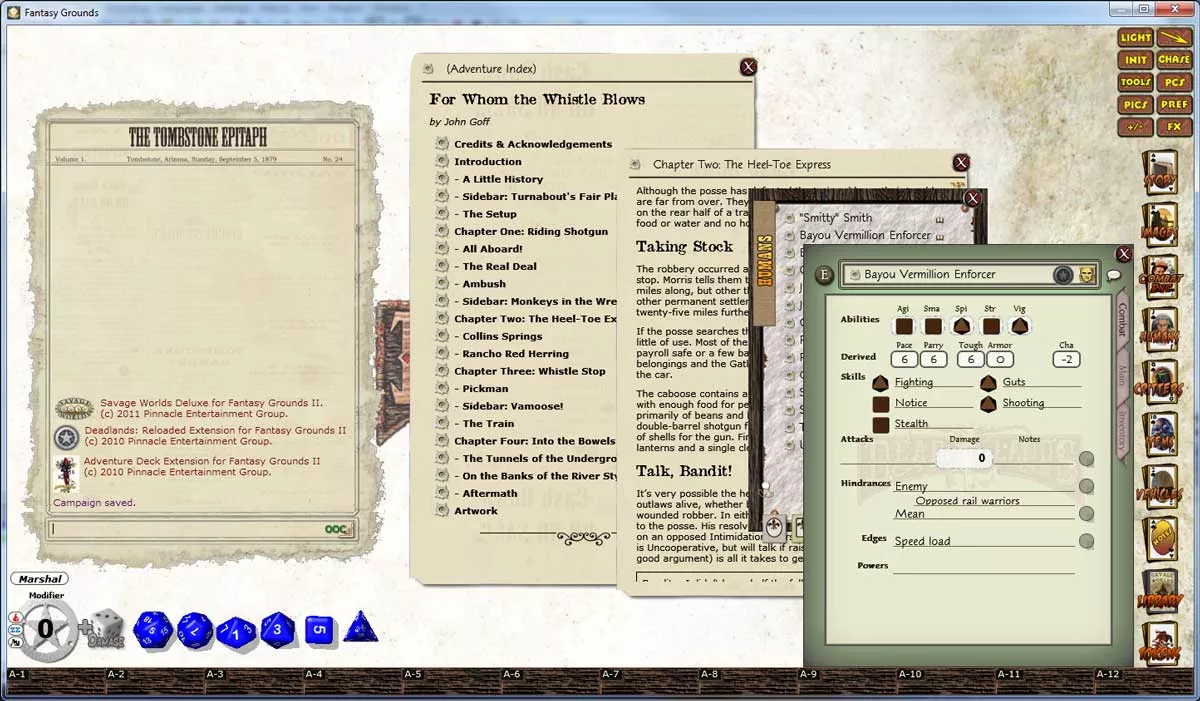The height and width of the screenshot is (701, 1200).
Task: Toggle the round button on the Attacks row
Action: click(x=1086, y=459)
